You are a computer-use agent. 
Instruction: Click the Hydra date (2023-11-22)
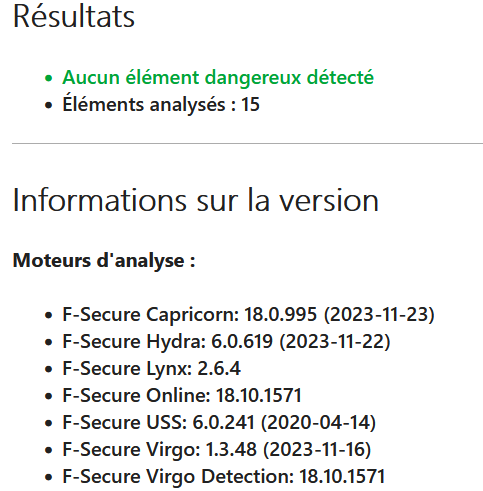(335, 341)
